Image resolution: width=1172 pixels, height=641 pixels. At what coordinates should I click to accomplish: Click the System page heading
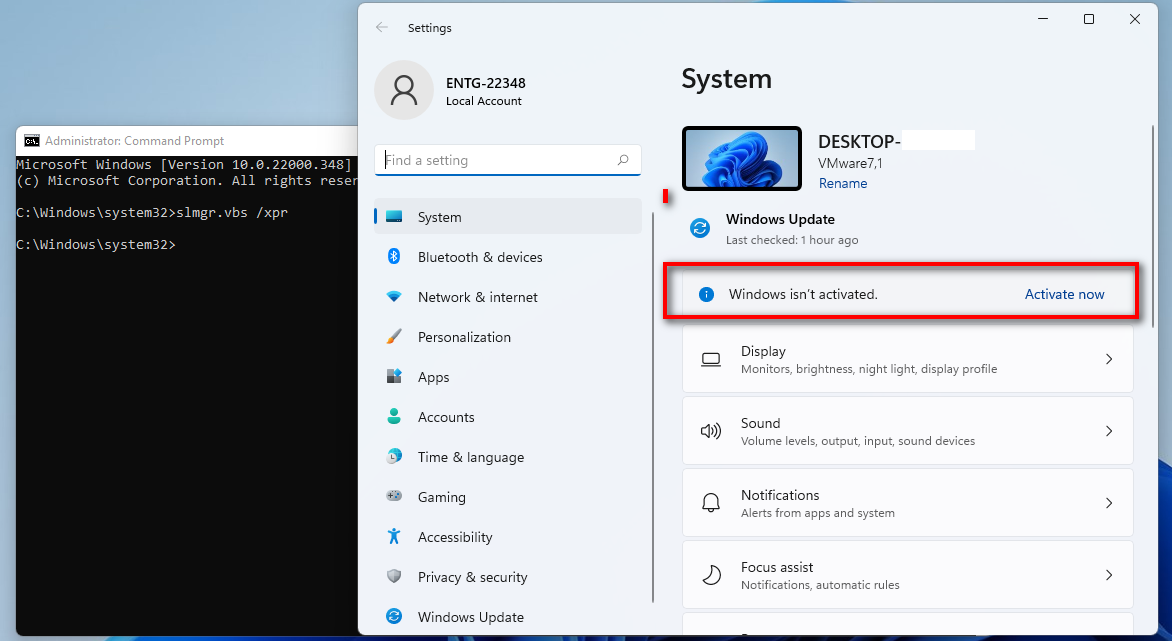pos(727,78)
